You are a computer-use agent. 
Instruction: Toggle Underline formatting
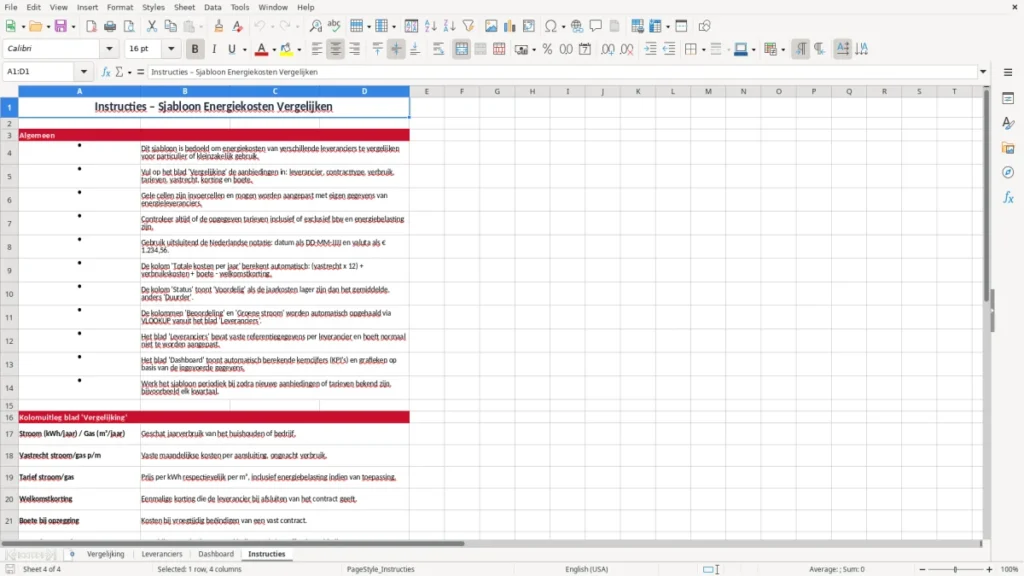(231, 49)
